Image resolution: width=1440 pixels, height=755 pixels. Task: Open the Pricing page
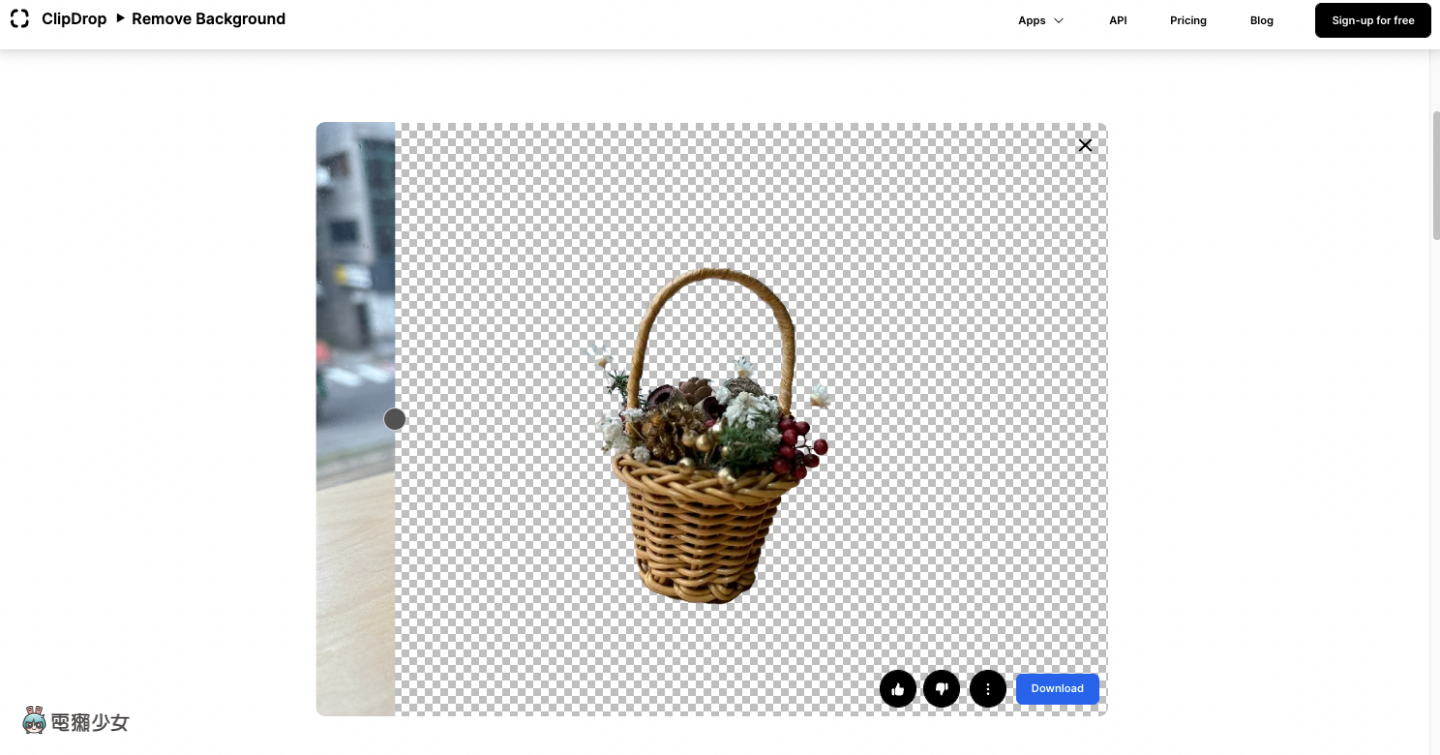[1188, 20]
